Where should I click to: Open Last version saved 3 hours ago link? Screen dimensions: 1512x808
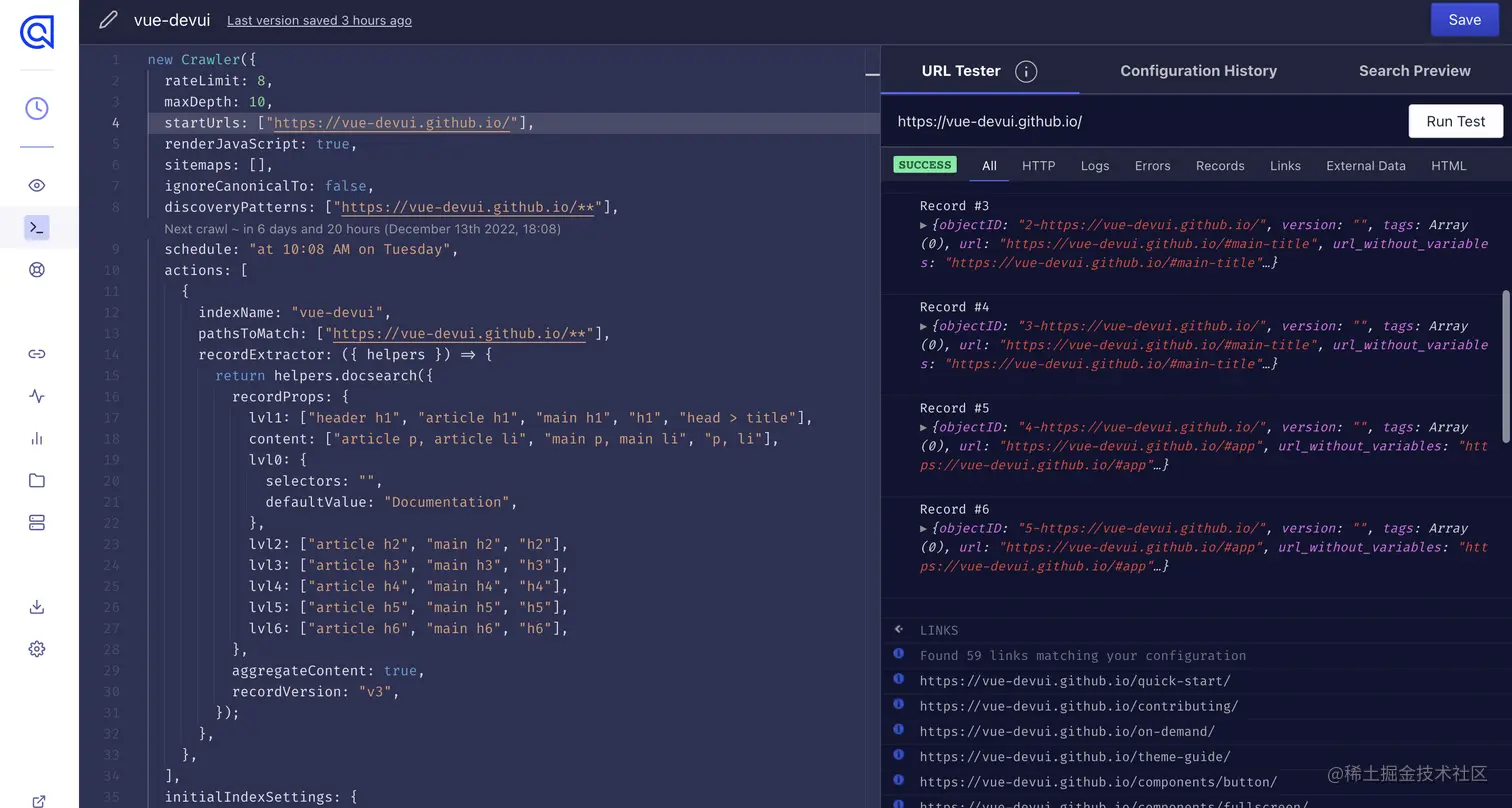tap(319, 20)
